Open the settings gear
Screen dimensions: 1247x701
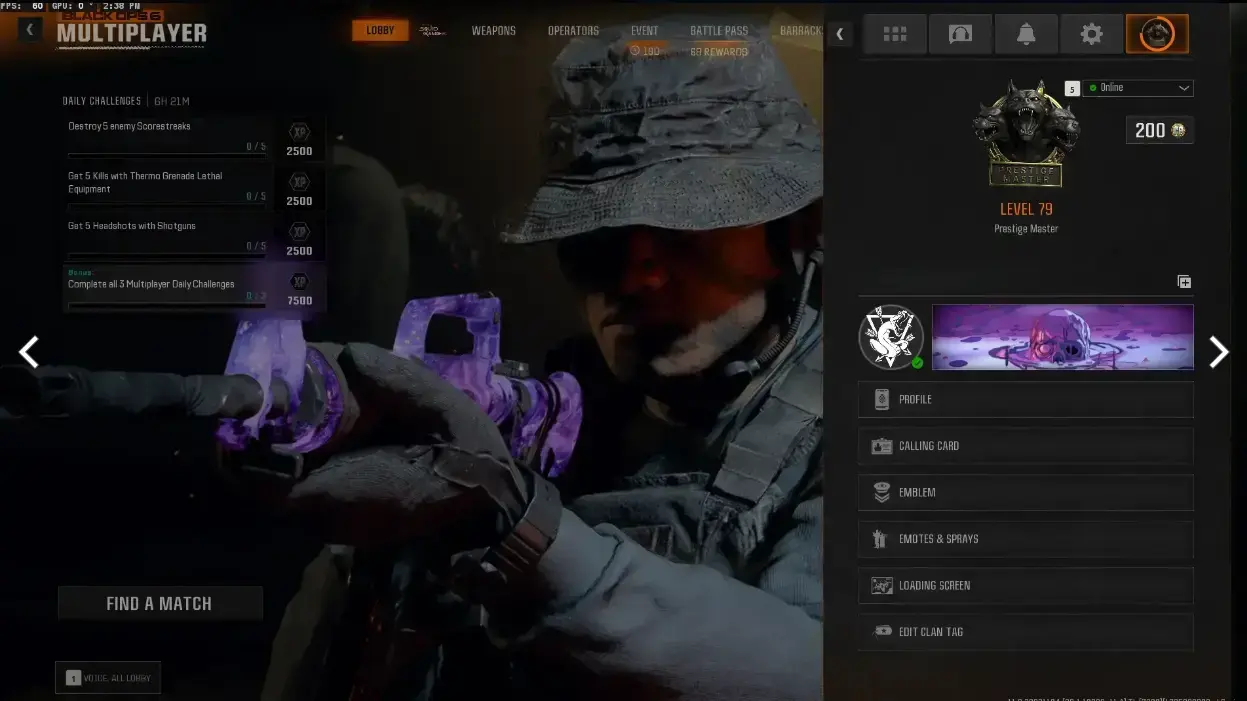(1091, 34)
